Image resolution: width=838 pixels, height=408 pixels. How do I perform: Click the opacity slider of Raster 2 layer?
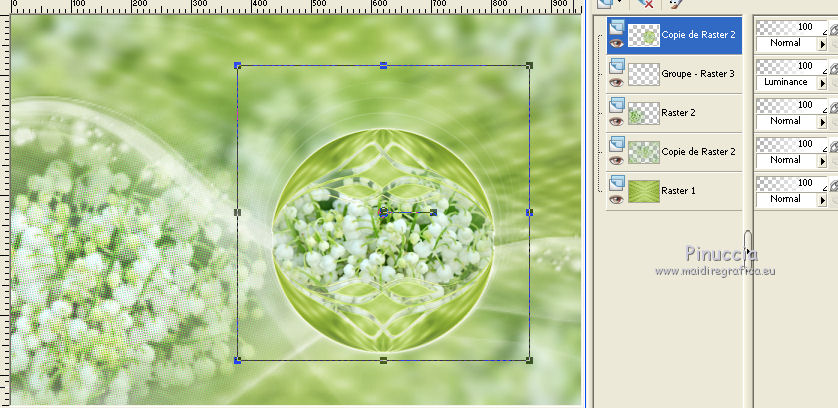point(792,105)
